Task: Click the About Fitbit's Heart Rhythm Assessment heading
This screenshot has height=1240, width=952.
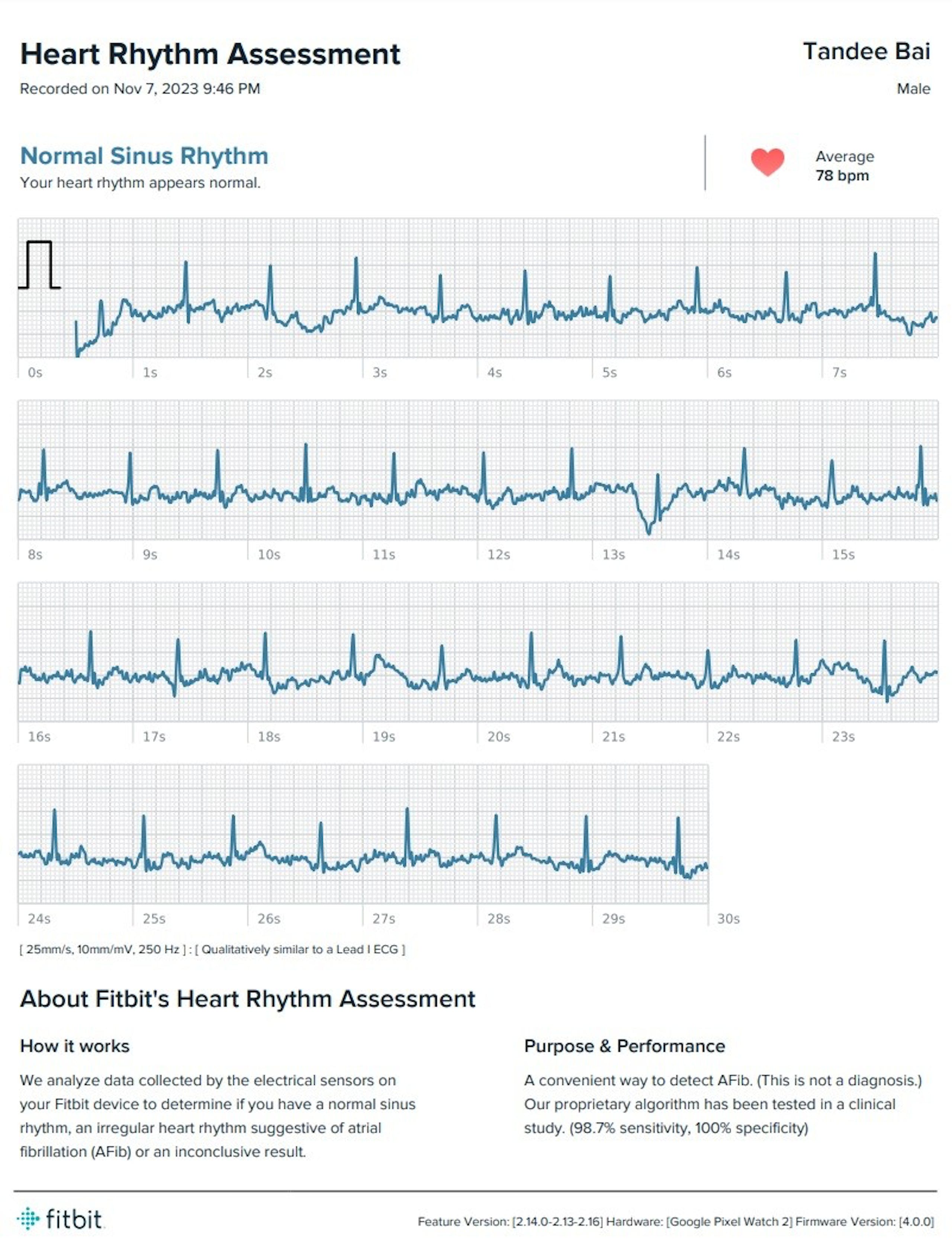Action: tap(248, 999)
